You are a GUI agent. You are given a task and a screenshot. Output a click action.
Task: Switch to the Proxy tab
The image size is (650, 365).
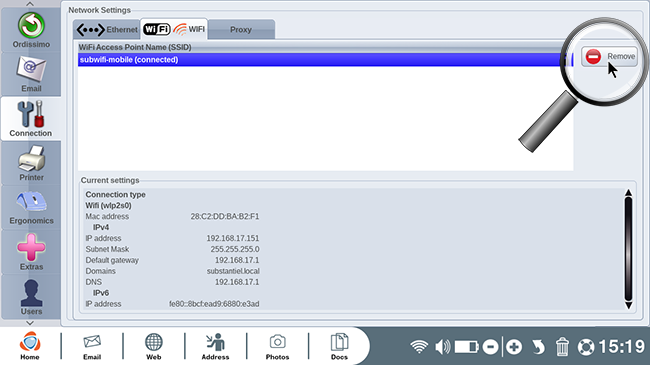tap(241, 29)
